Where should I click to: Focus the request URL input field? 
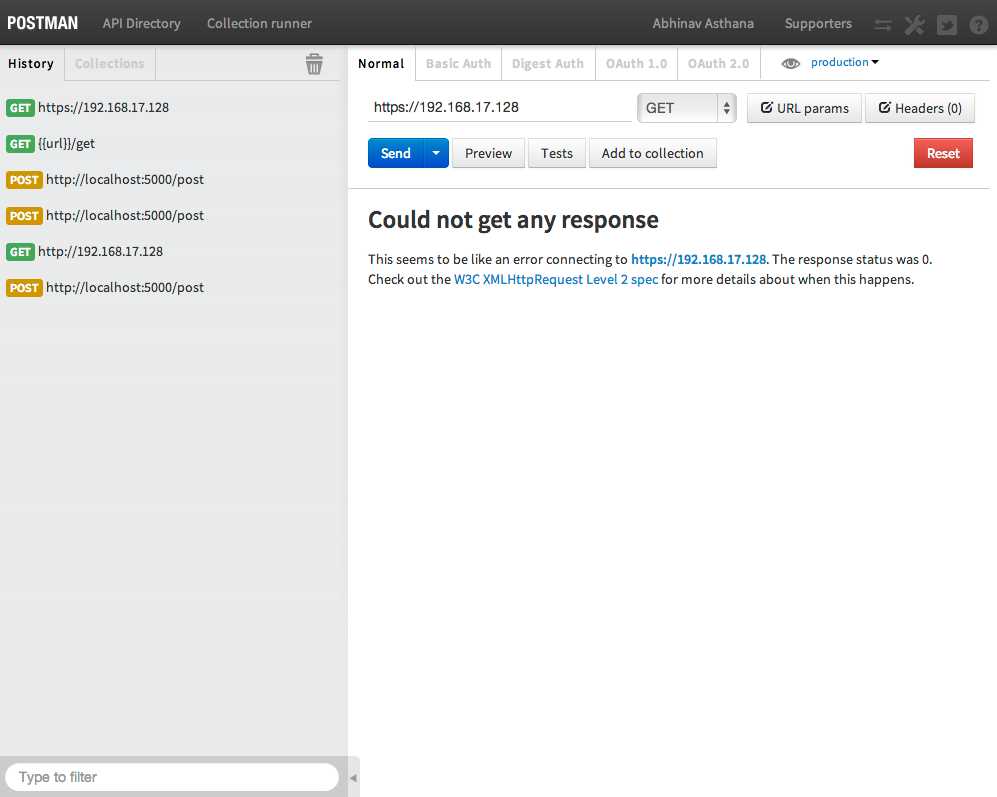(500, 107)
